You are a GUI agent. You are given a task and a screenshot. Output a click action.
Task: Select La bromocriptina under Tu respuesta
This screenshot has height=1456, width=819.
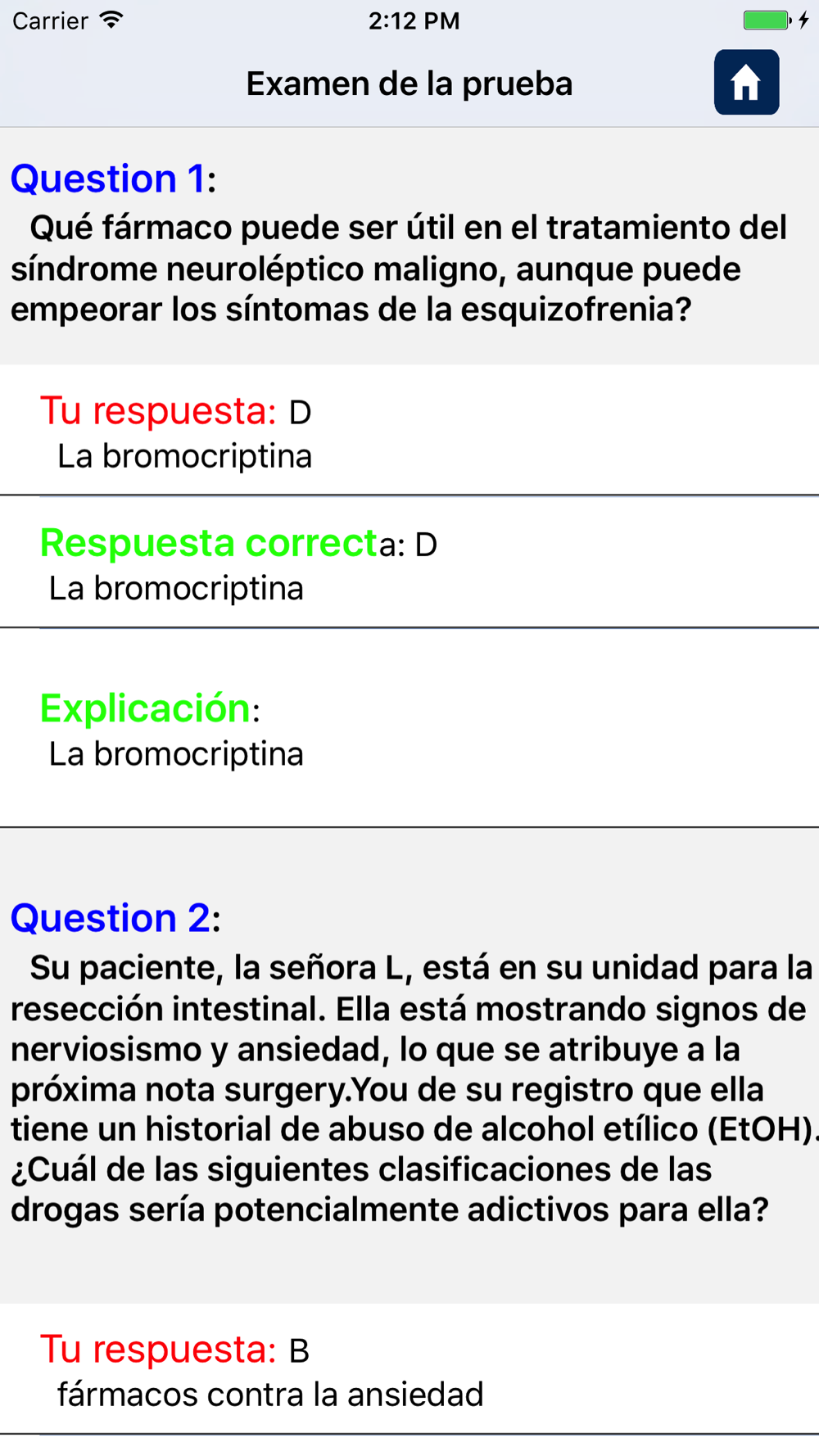point(184,456)
